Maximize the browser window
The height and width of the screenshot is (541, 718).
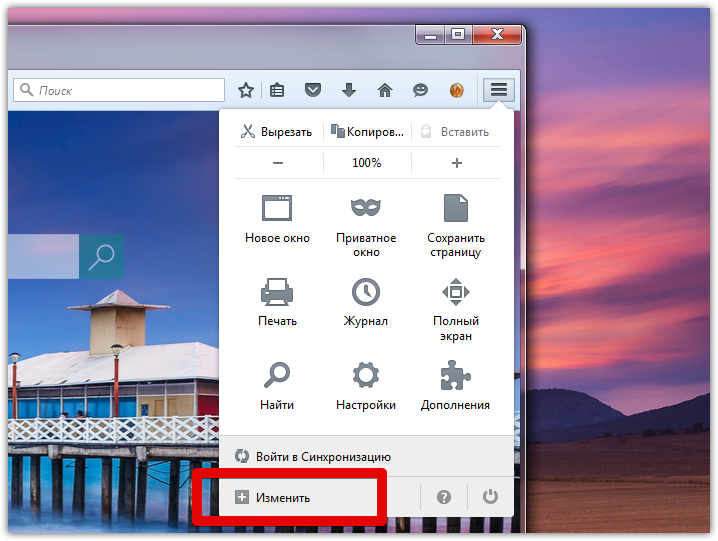pyautogui.click(x=458, y=35)
